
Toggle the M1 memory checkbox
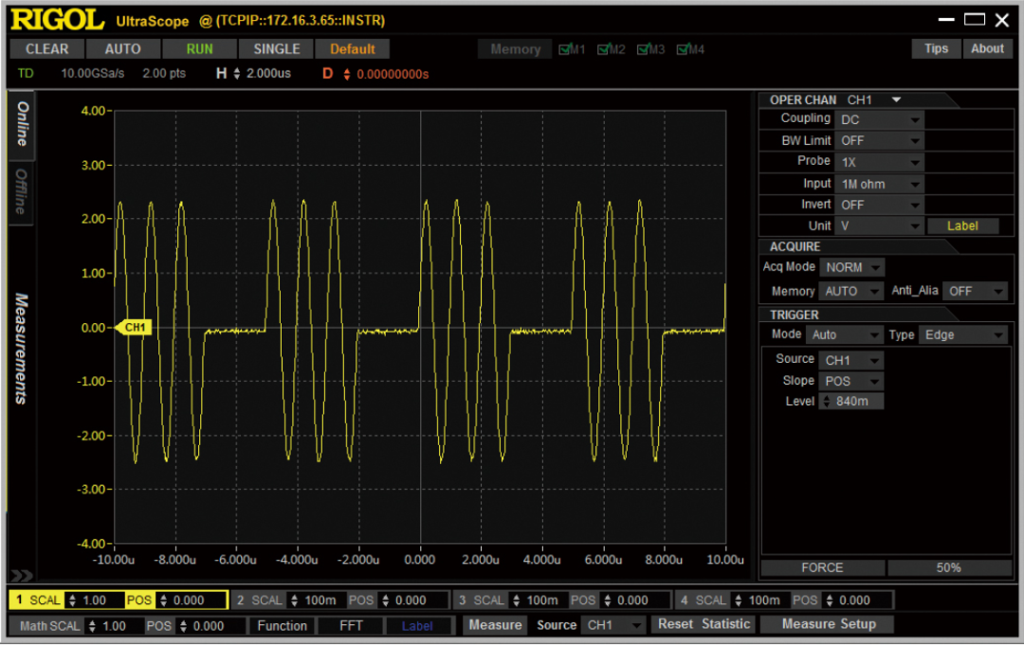coord(565,49)
